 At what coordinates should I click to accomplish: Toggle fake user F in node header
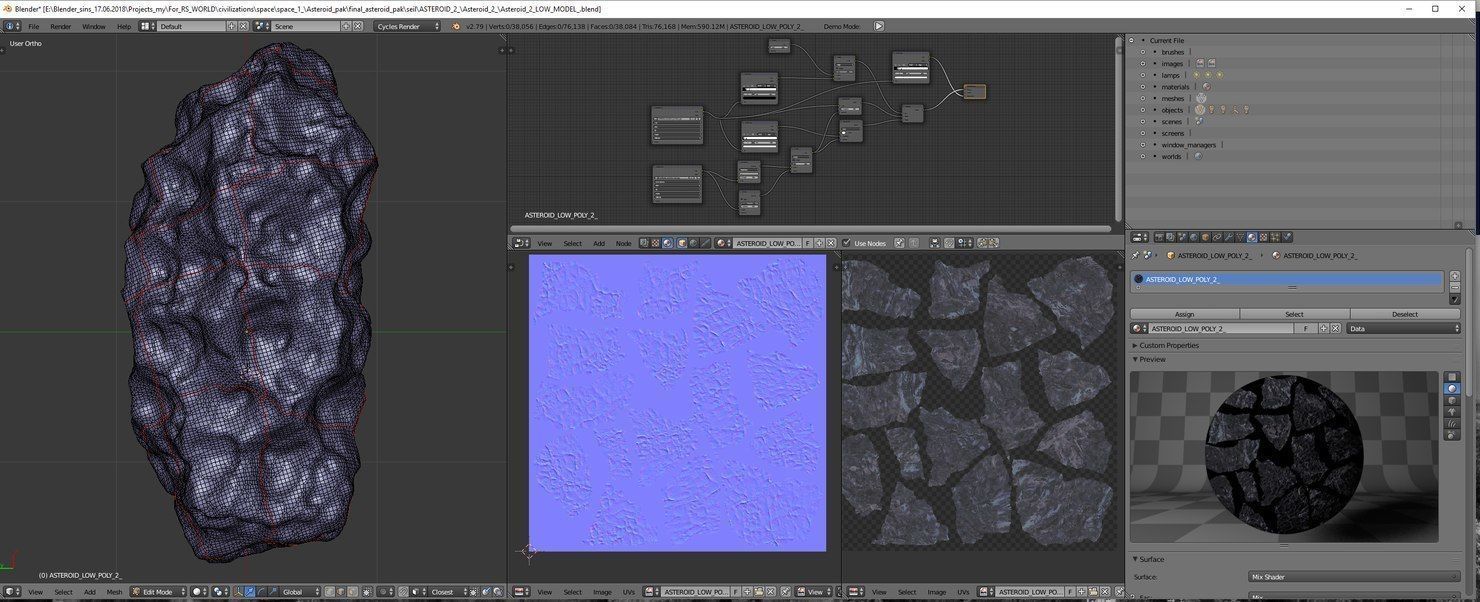[x=807, y=243]
